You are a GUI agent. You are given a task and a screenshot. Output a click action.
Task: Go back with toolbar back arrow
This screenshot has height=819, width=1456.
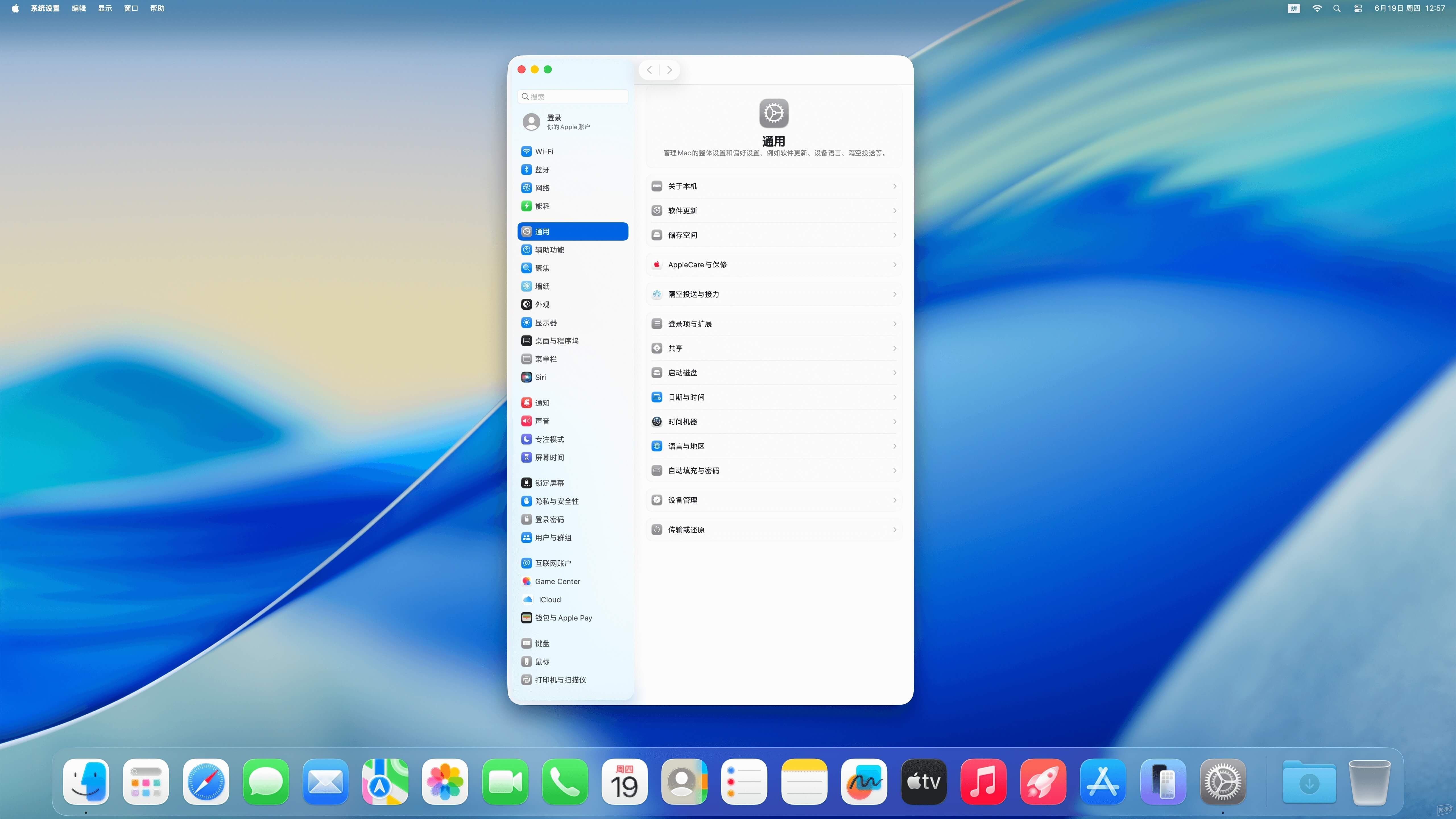click(650, 70)
